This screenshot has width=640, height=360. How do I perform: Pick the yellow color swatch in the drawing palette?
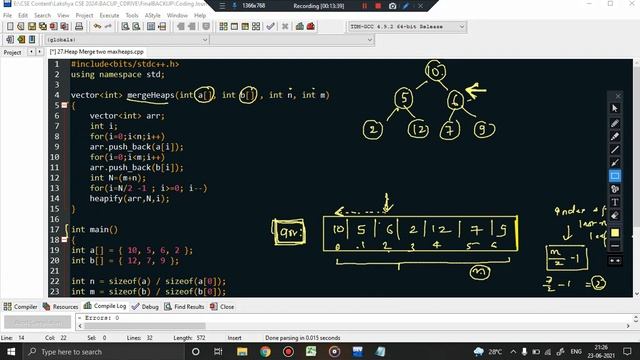615,233
